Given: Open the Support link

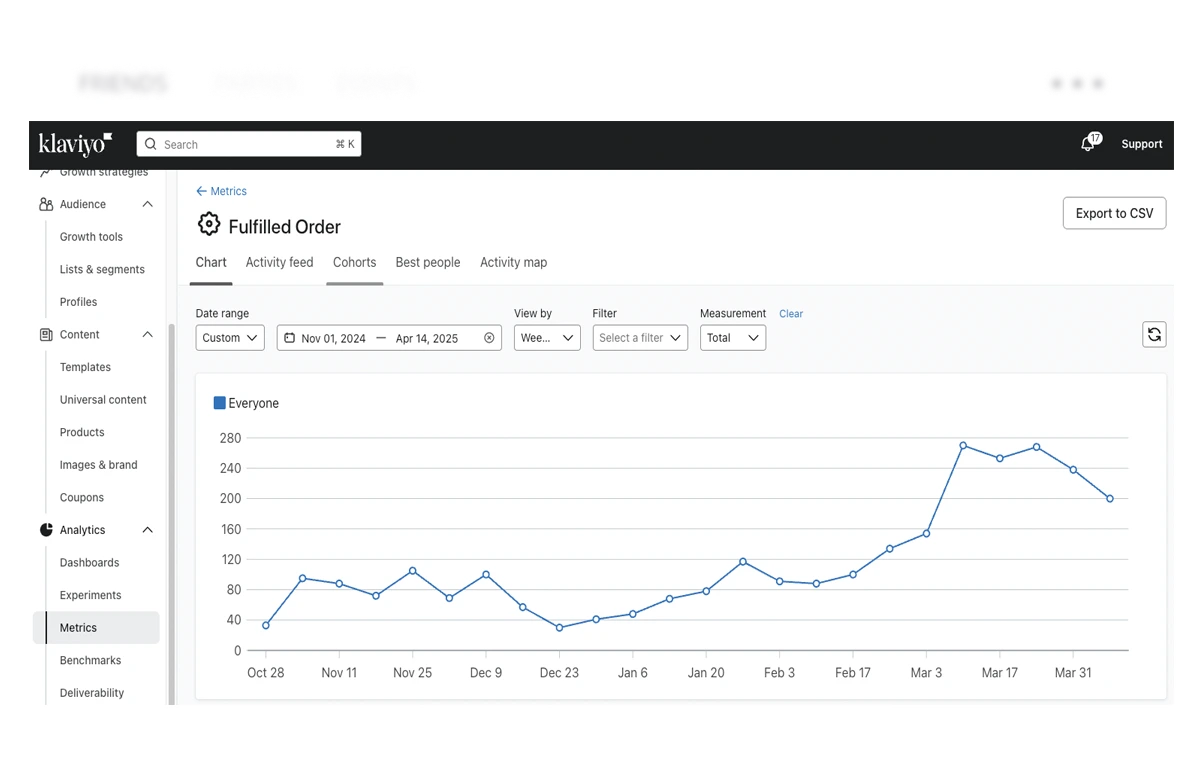Looking at the screenshot, I should [1142, 144].
